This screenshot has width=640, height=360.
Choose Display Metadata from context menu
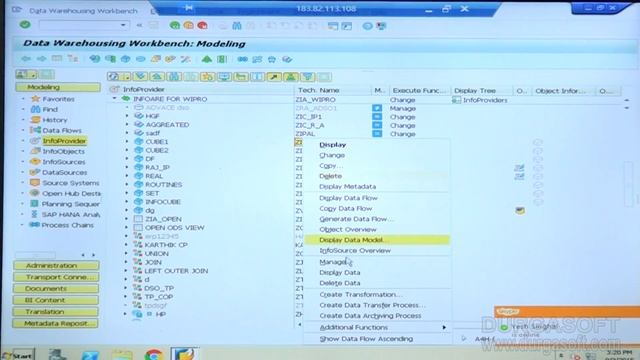tap(347, 187)
